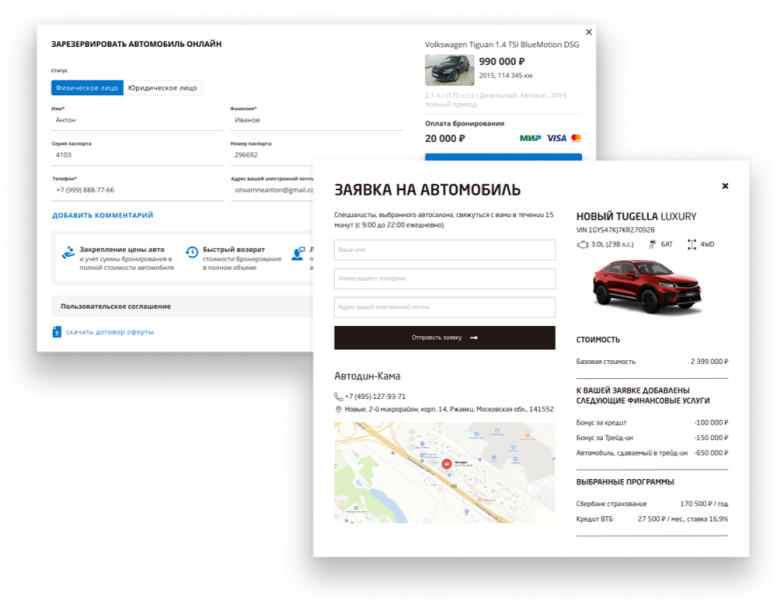
Task: Click the Ваше имя input field
Action: pyautogui.click(x=444, y=250)
